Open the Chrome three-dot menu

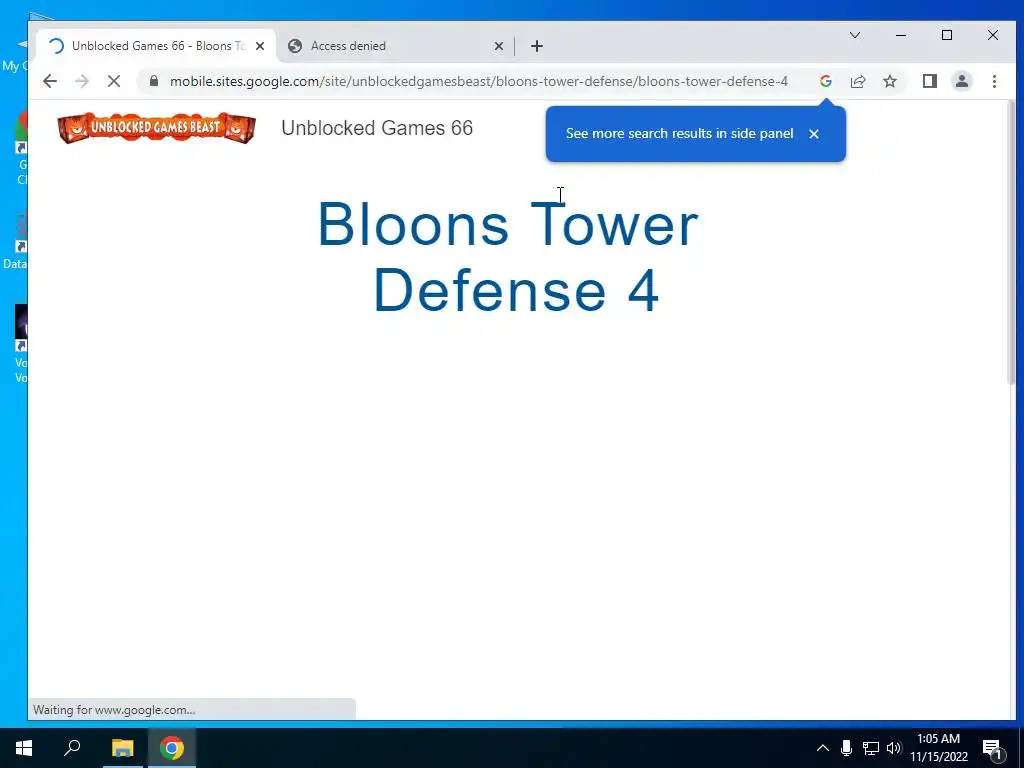994,81
